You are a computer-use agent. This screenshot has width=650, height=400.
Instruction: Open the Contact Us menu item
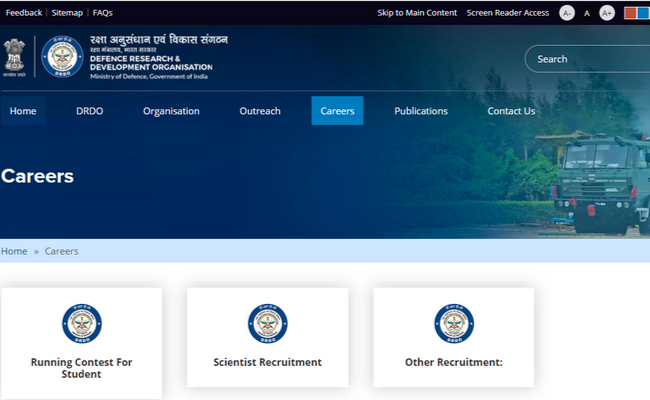tap(511, 111)
